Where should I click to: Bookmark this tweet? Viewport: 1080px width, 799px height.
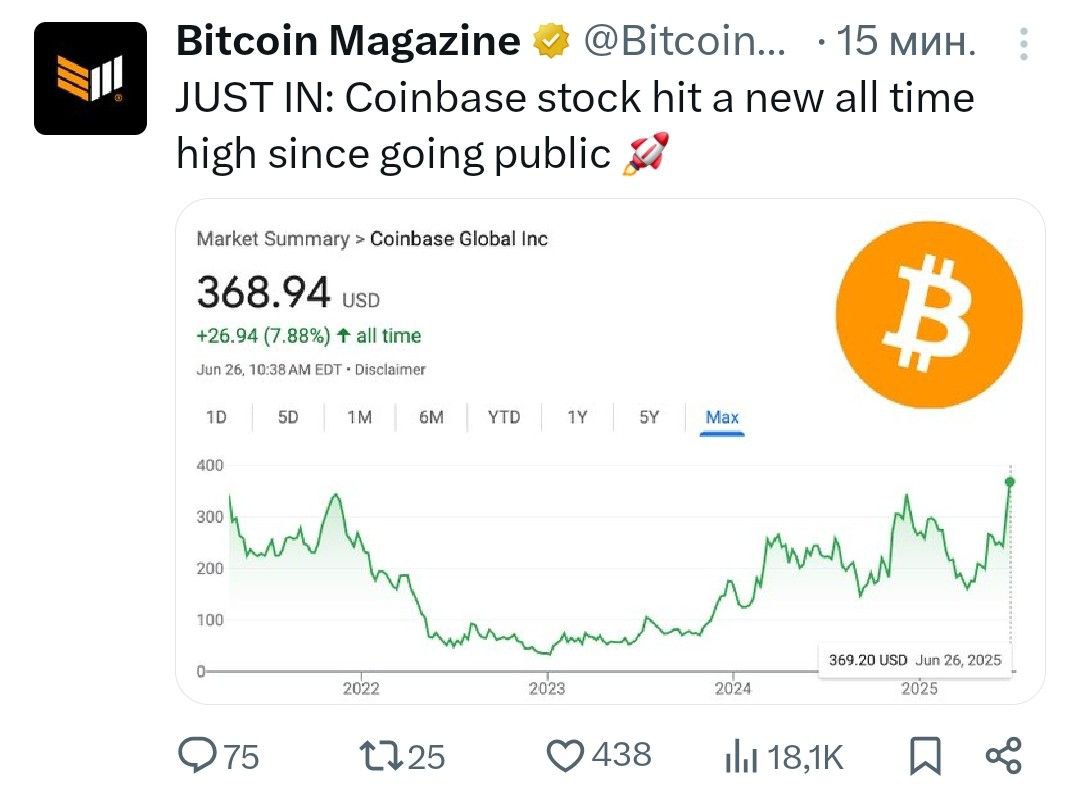pos(924,756)
